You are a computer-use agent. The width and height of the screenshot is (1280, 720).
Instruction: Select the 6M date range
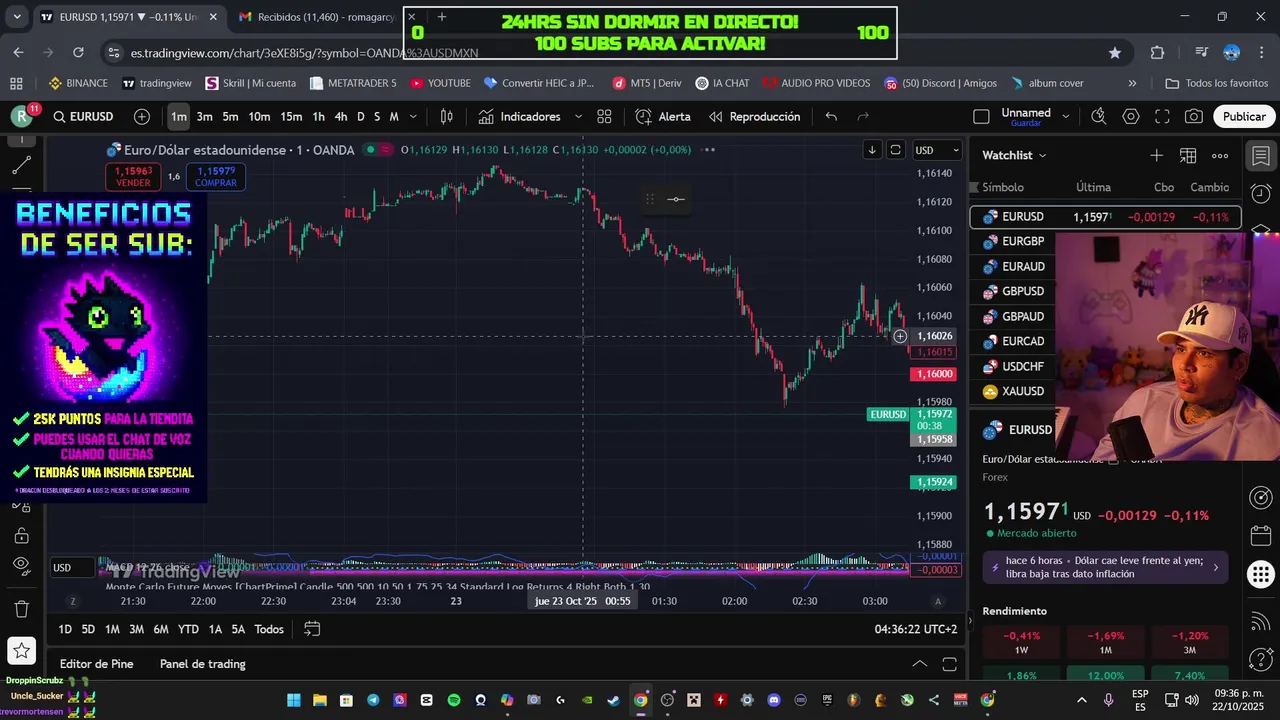161,629
